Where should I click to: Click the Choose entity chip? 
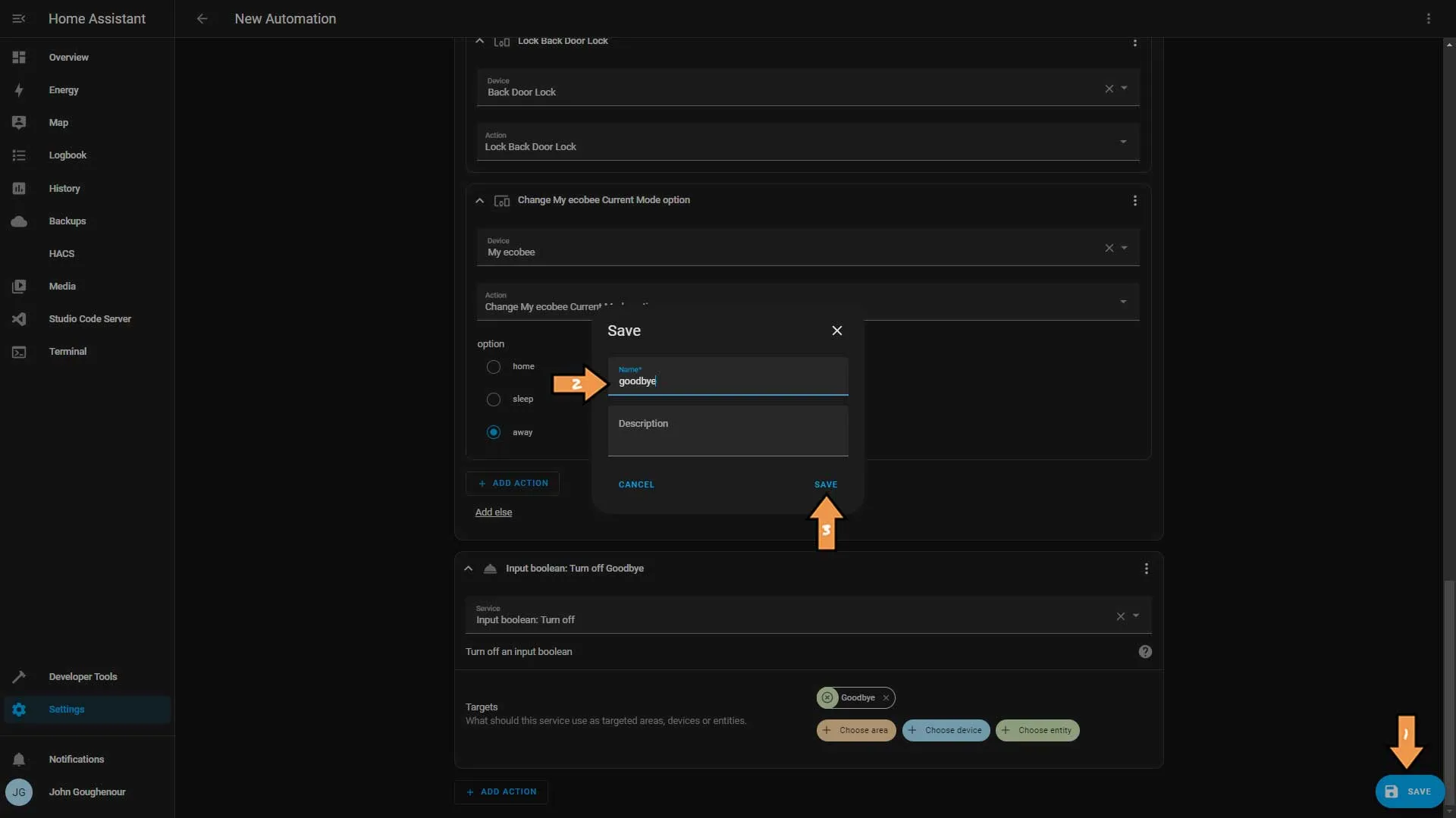[1037, 730]
